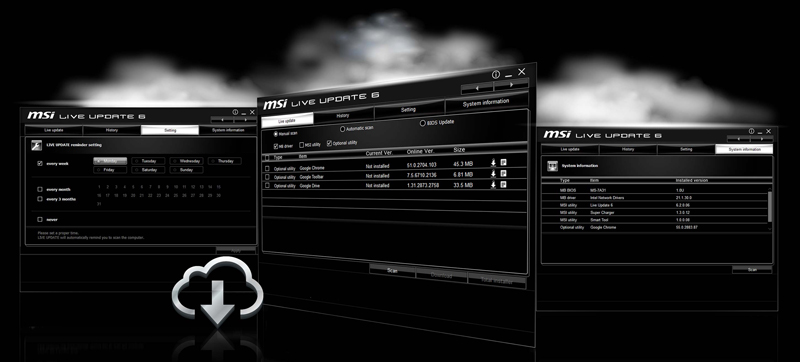Screen dimensions: 800x362
Task: Click the left arrow in center window header
Action: (477, 88)
